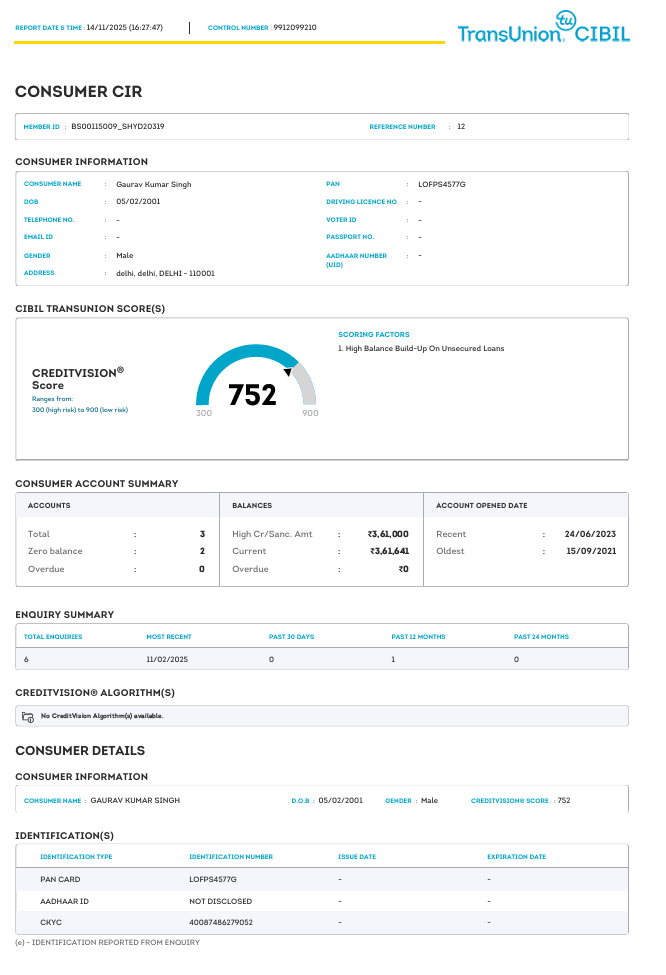666x975 pixels.
Task: Select High Cr/Sanc. Amt ₹3,61,000
Action: 388,534
